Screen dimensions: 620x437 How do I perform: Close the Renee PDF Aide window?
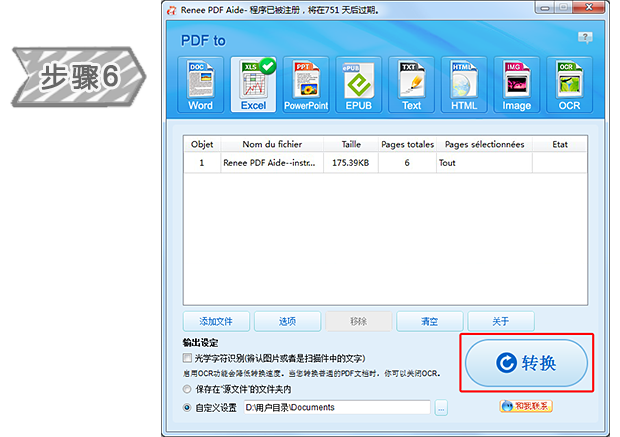[589, 7]
